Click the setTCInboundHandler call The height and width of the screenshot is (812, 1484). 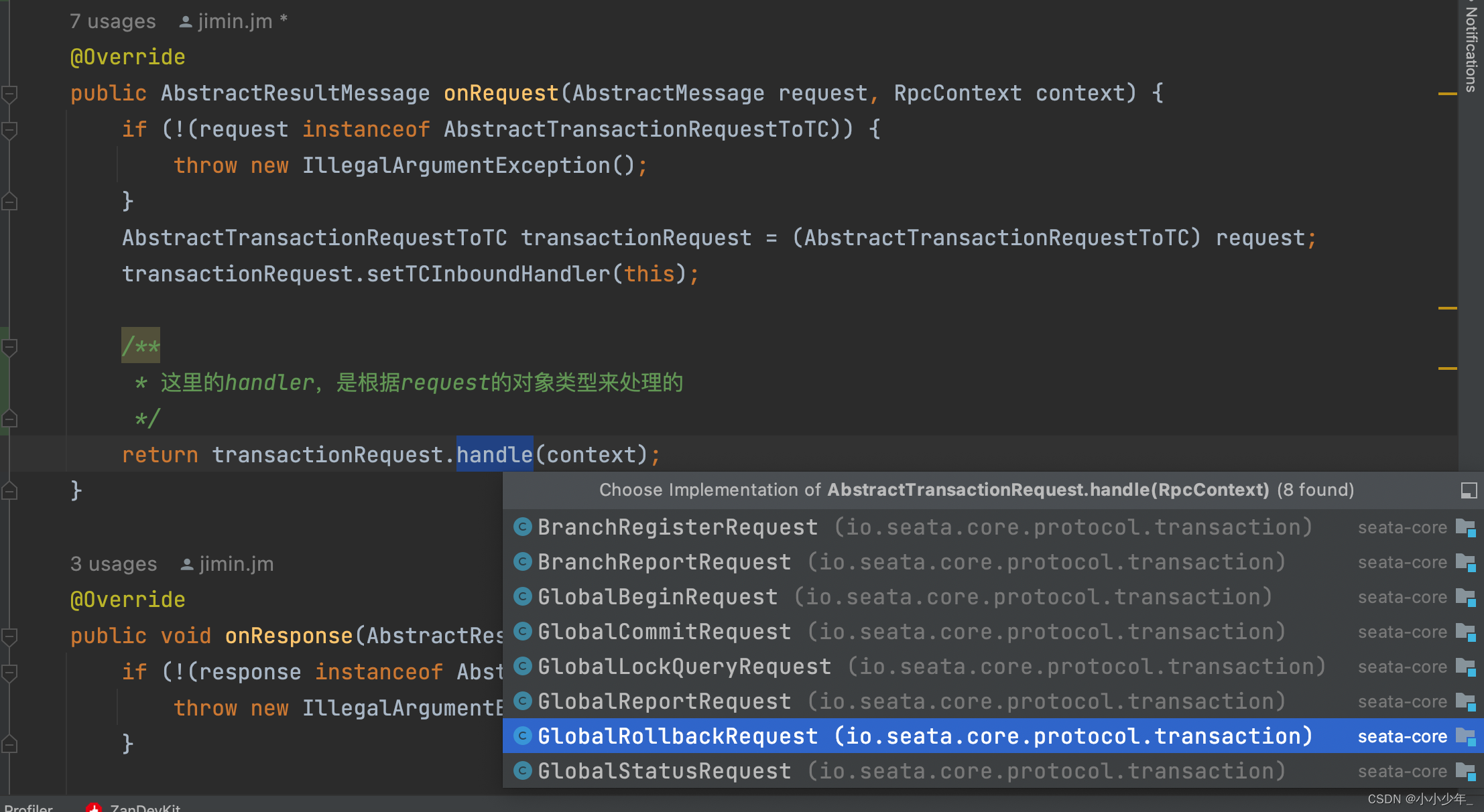coord(488,274)
